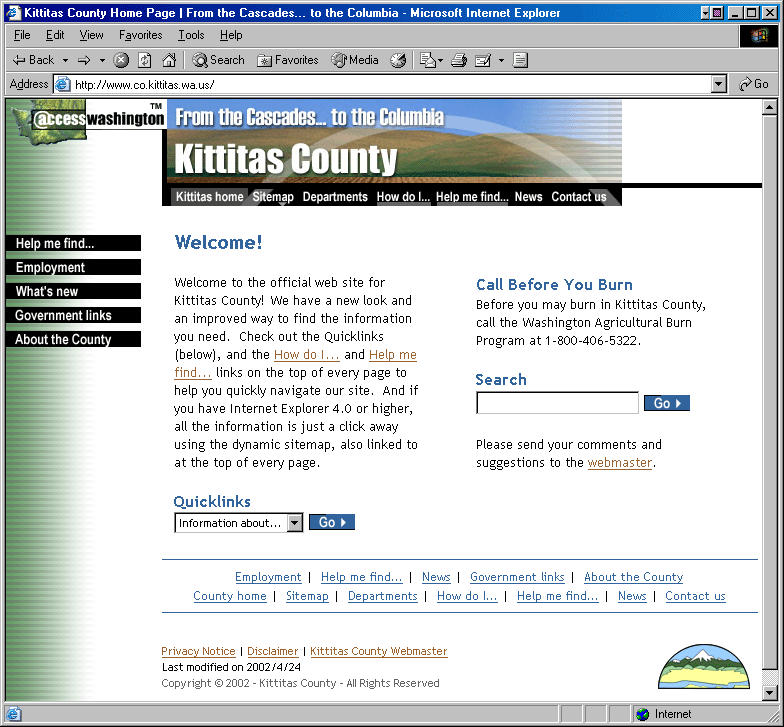Follow the webmaster link
Screen dimensions: 784x727
click(620, 463)
